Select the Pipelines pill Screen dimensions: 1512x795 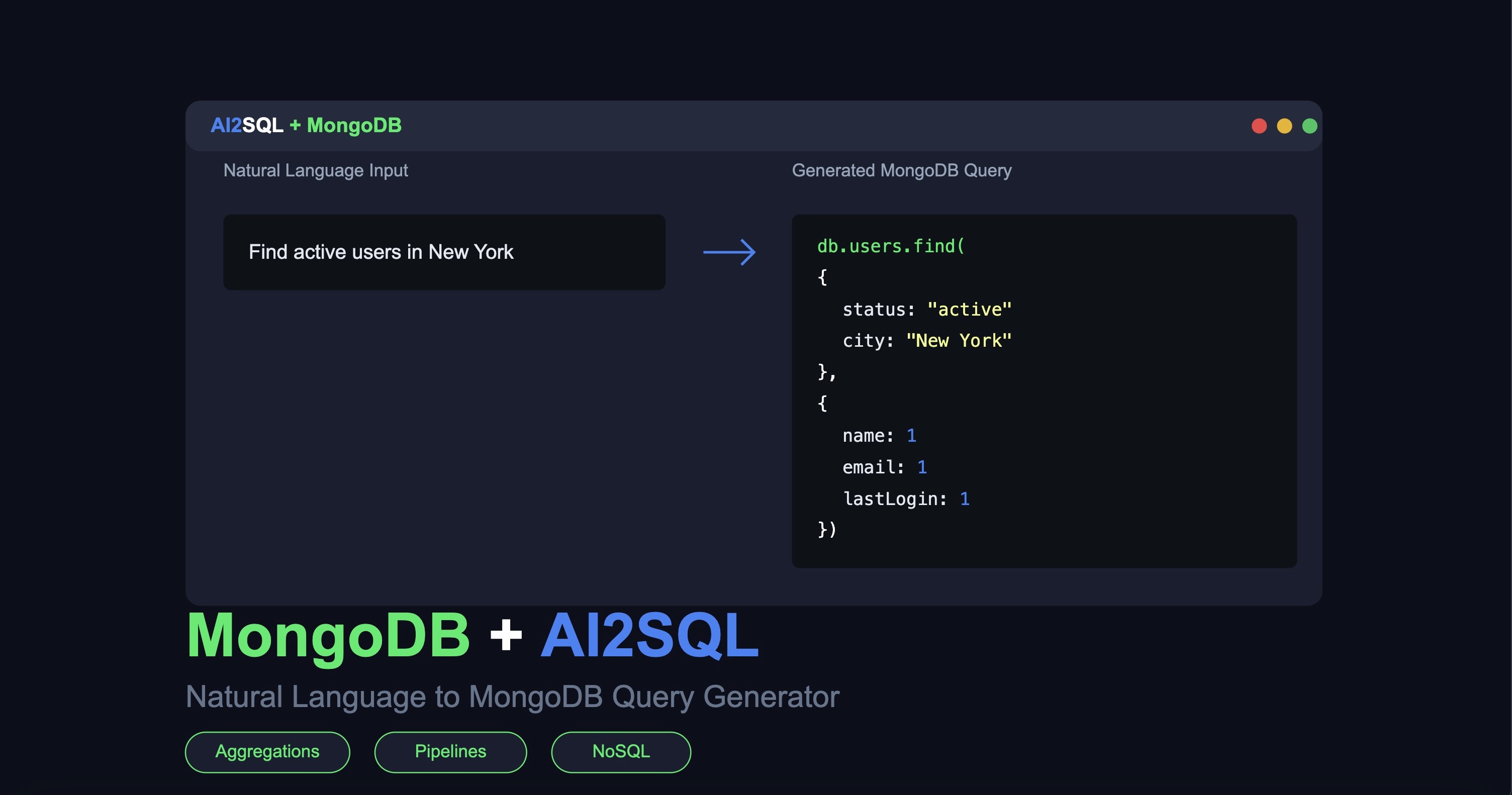pyautogui.click(x=450, y=752)
